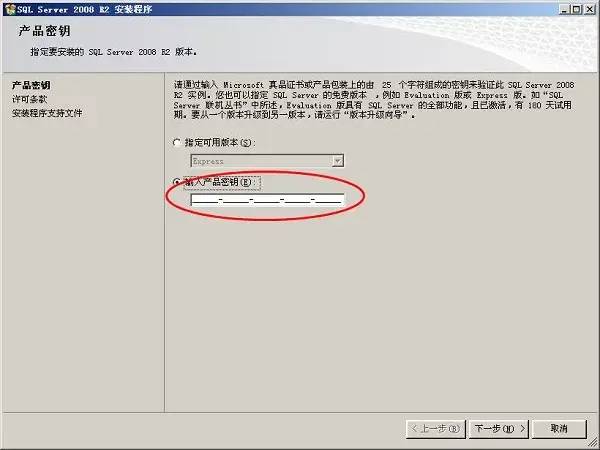
Task: Click the vertical divider beside the steps sidebar
Action: pos(165,242)
